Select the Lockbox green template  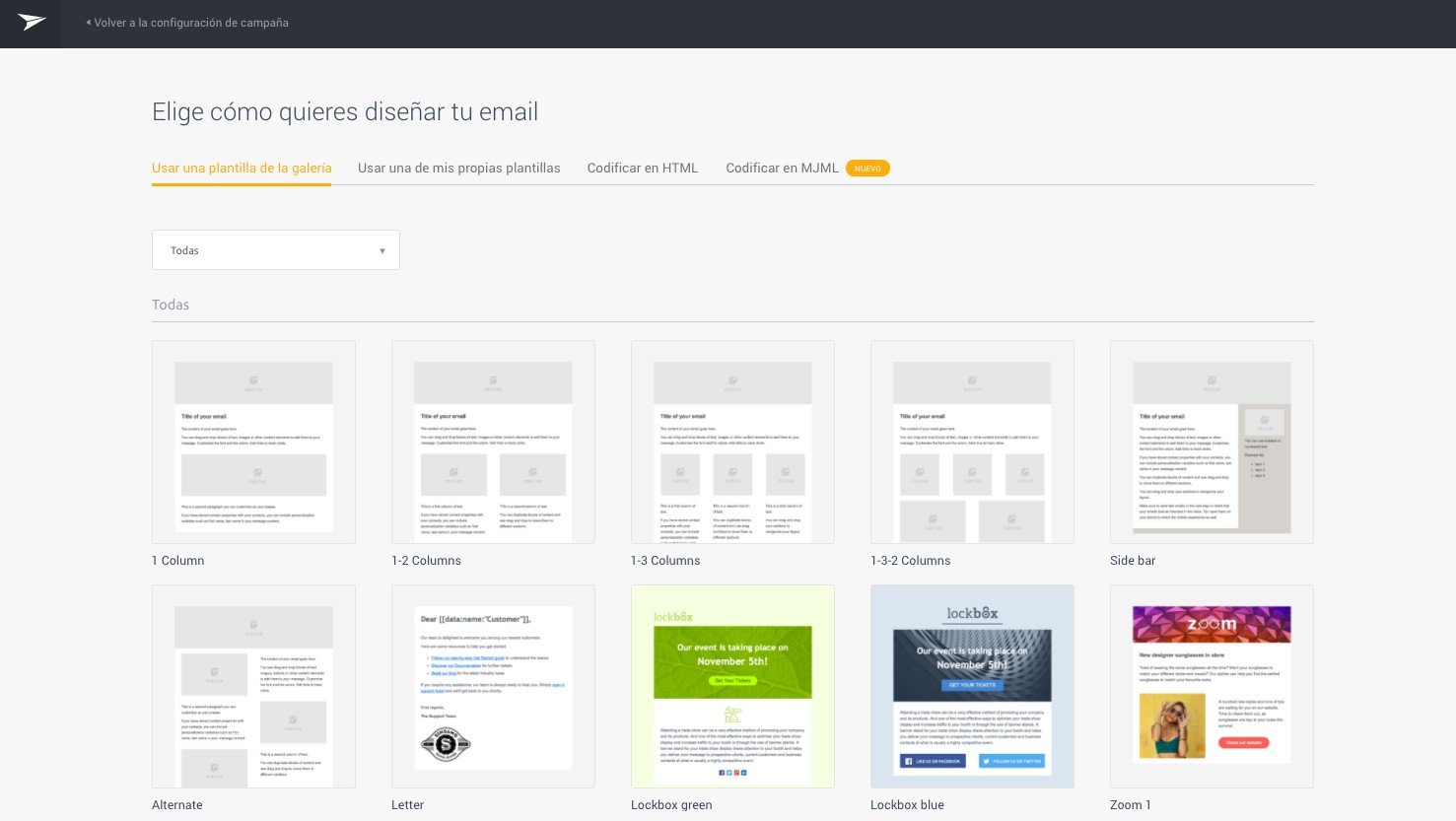pyautogui.click(x=732, y=686)
